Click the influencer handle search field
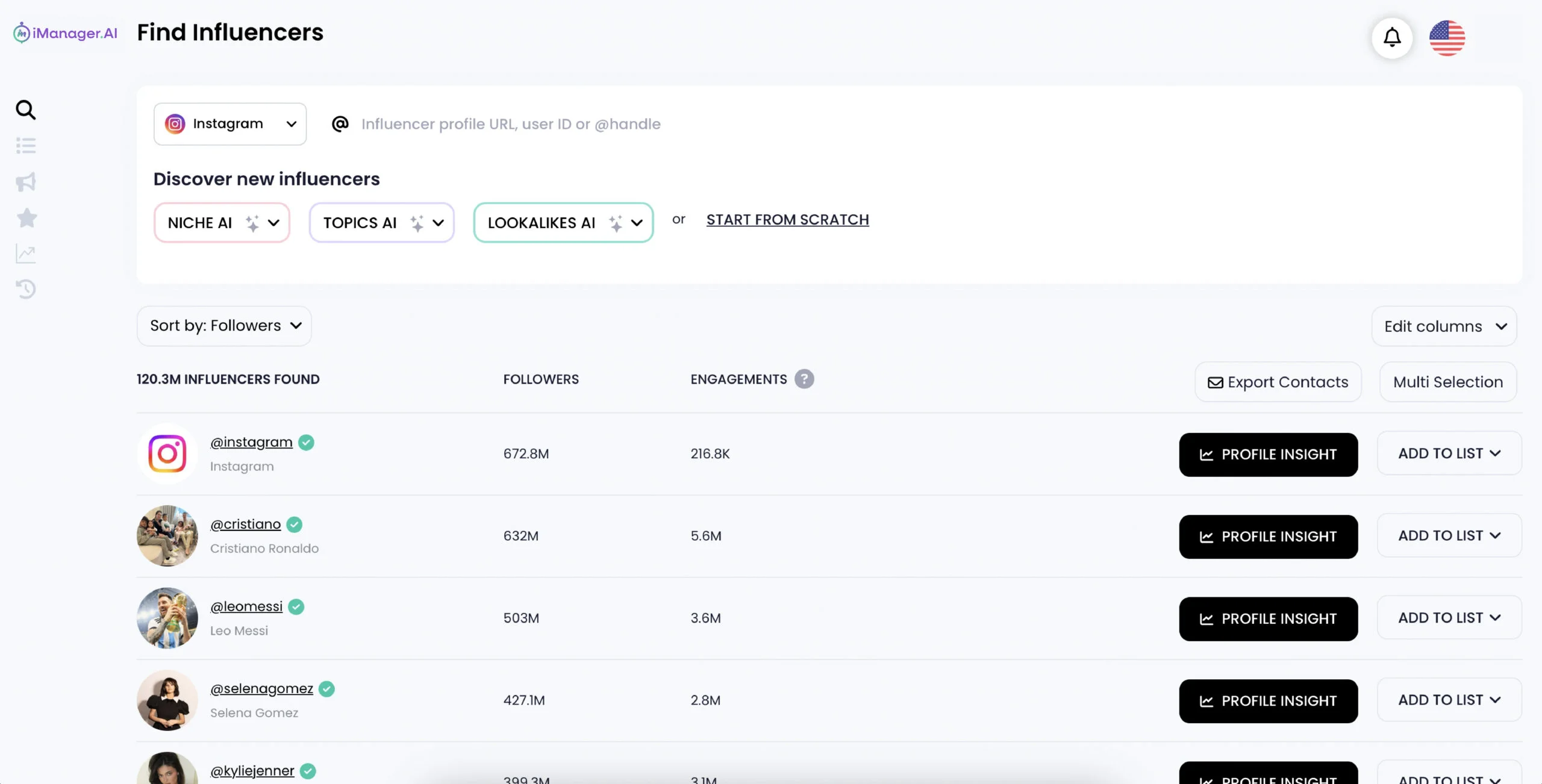The height and width of the screenshot is (784, 1542). click(511, 124)
